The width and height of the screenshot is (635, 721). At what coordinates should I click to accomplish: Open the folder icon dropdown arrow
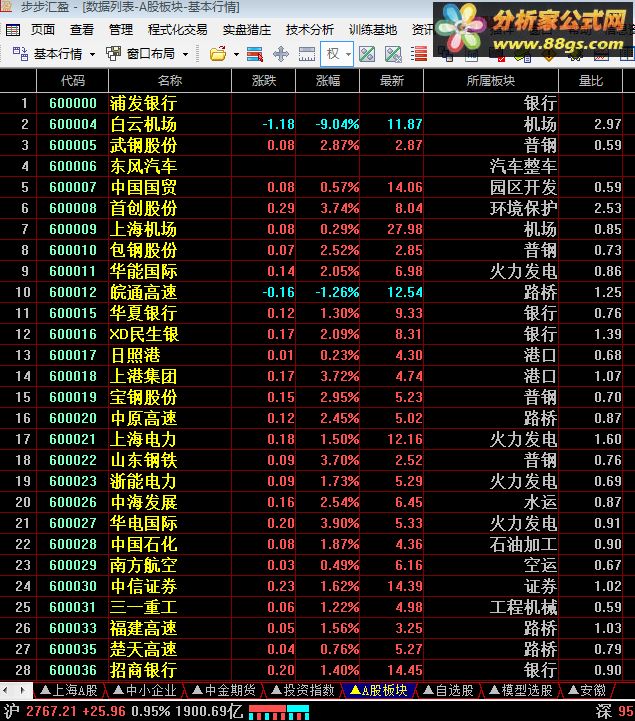coord(236,54)
